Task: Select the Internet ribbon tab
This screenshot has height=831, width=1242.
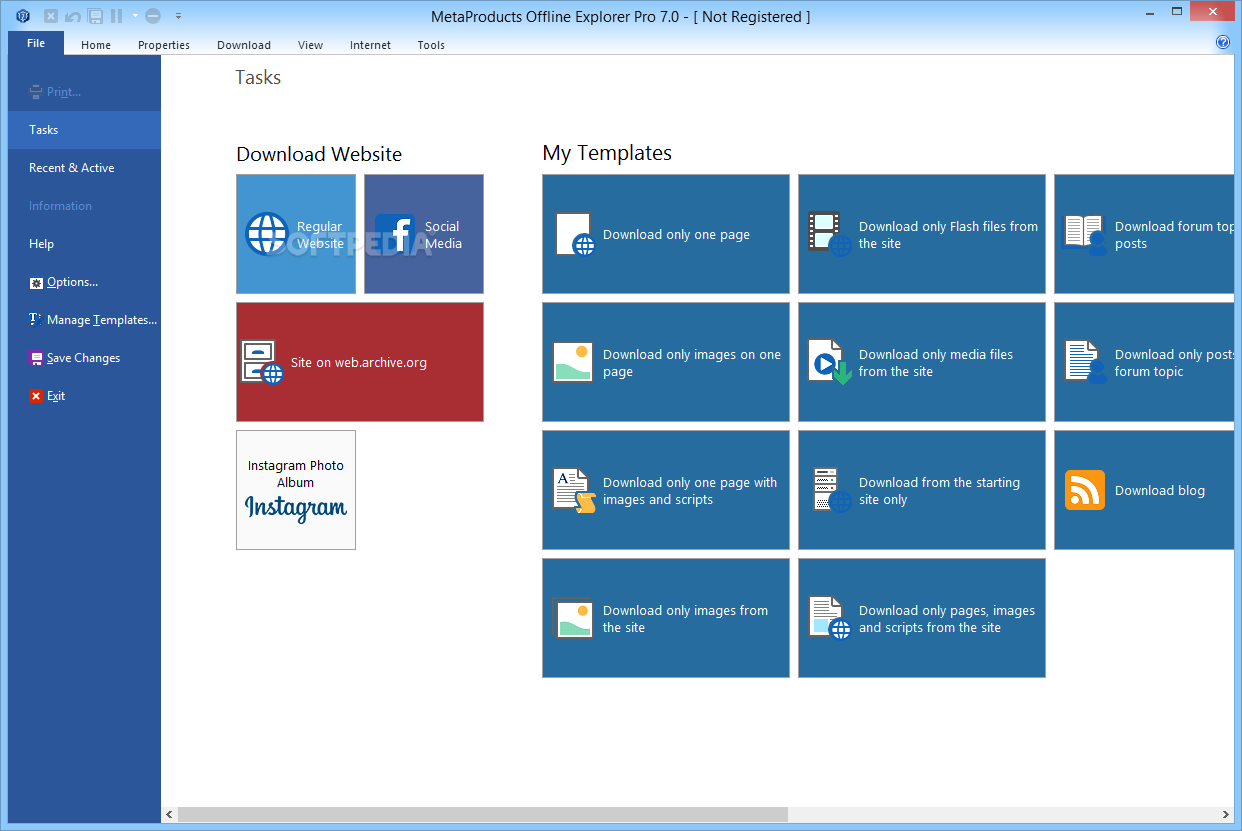Action: [x=370, y=45]
